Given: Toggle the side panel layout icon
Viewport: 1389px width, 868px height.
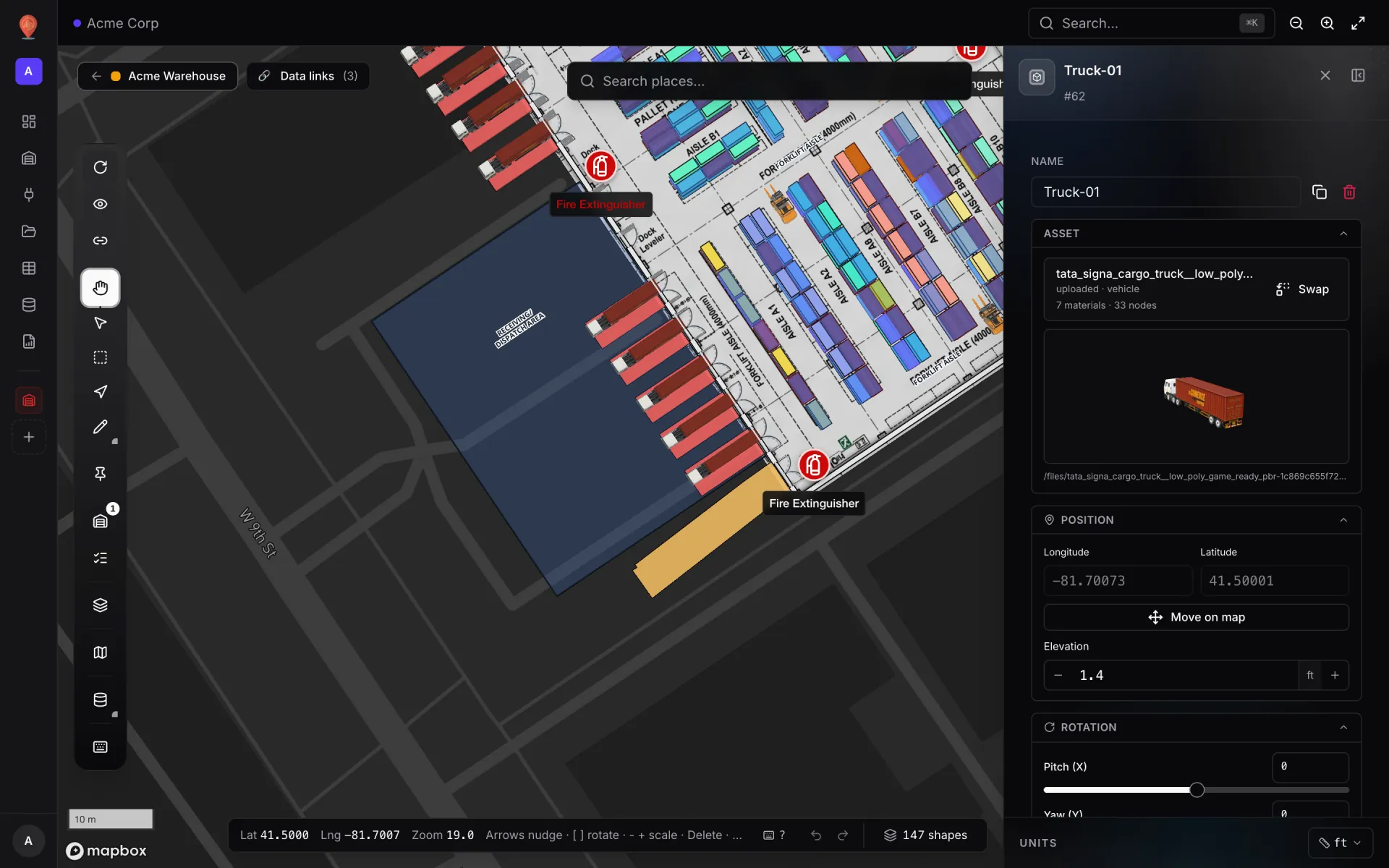Looking at the screenshot, I should [1358, 75].
